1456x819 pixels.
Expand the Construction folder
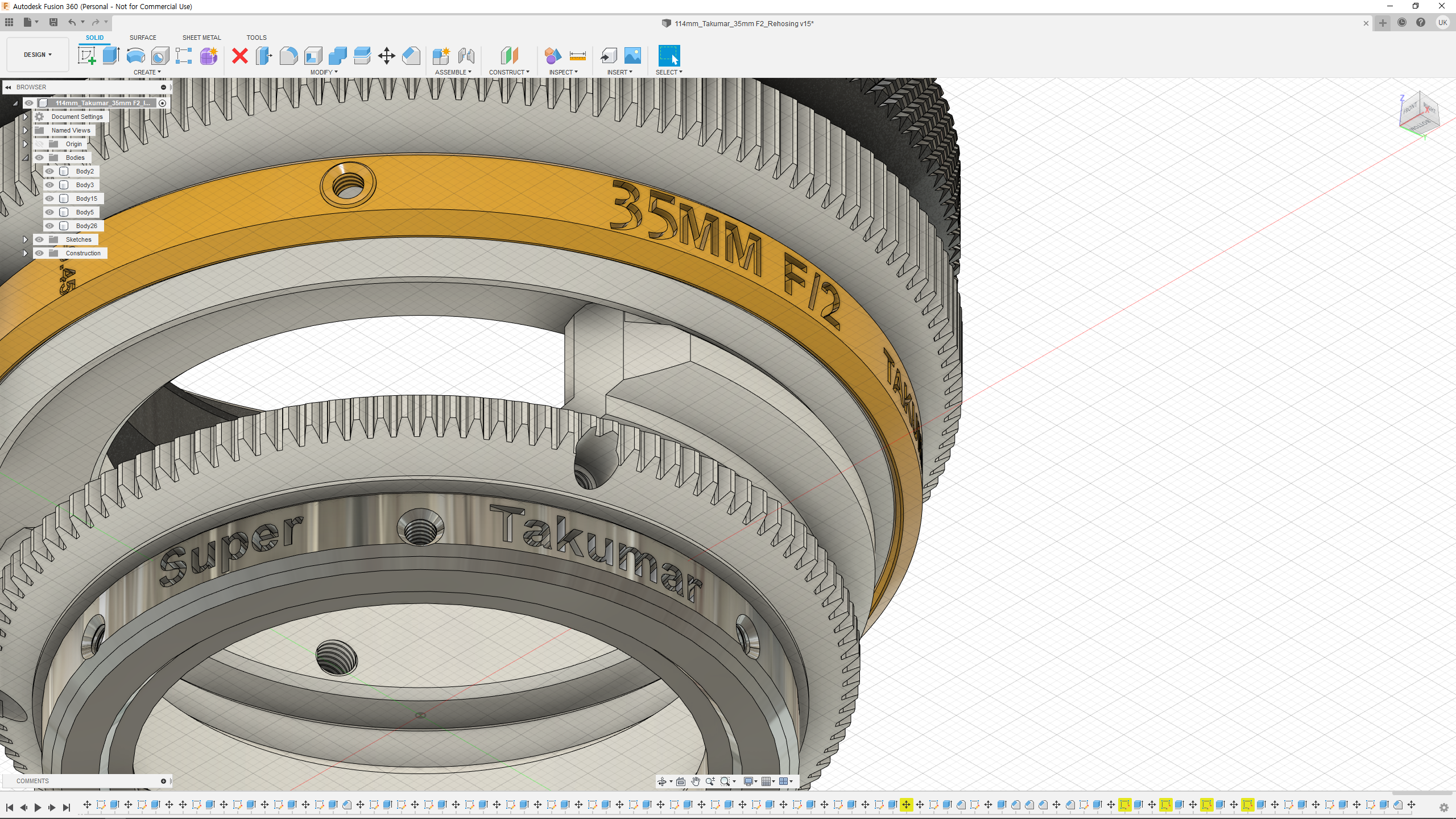pos(25,253)
